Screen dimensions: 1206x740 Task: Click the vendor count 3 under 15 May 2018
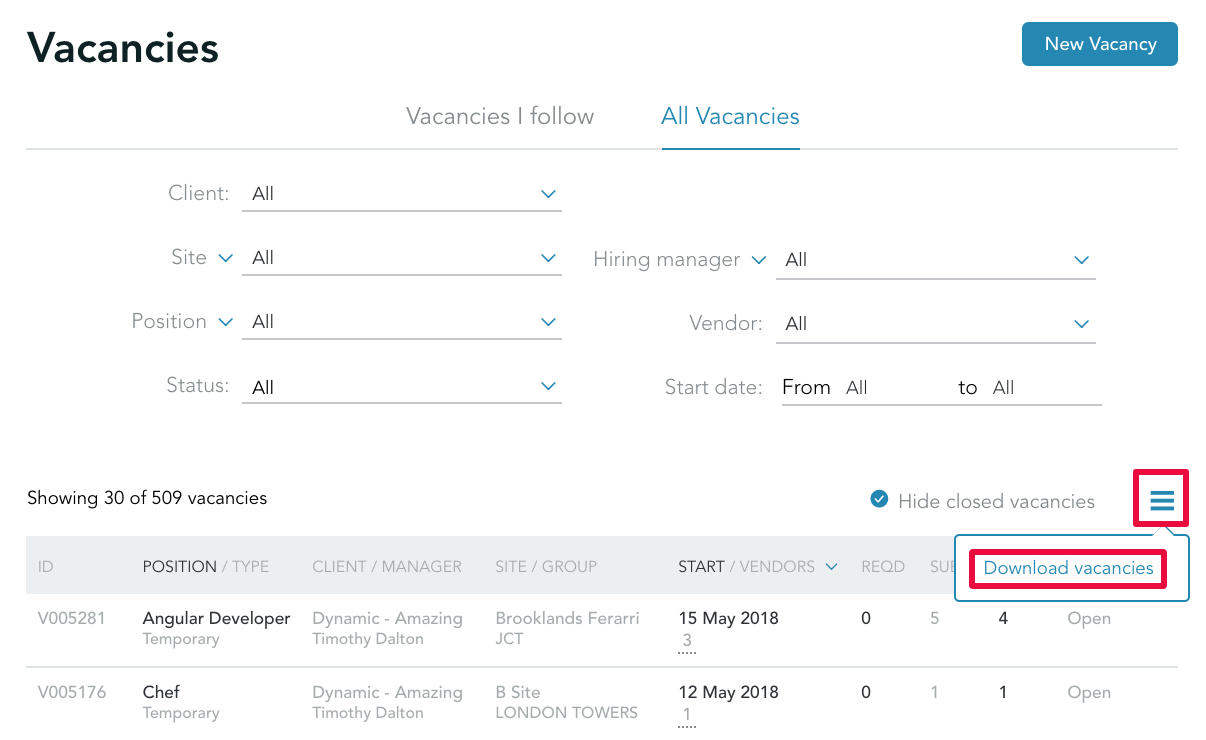tap(687, 641)
